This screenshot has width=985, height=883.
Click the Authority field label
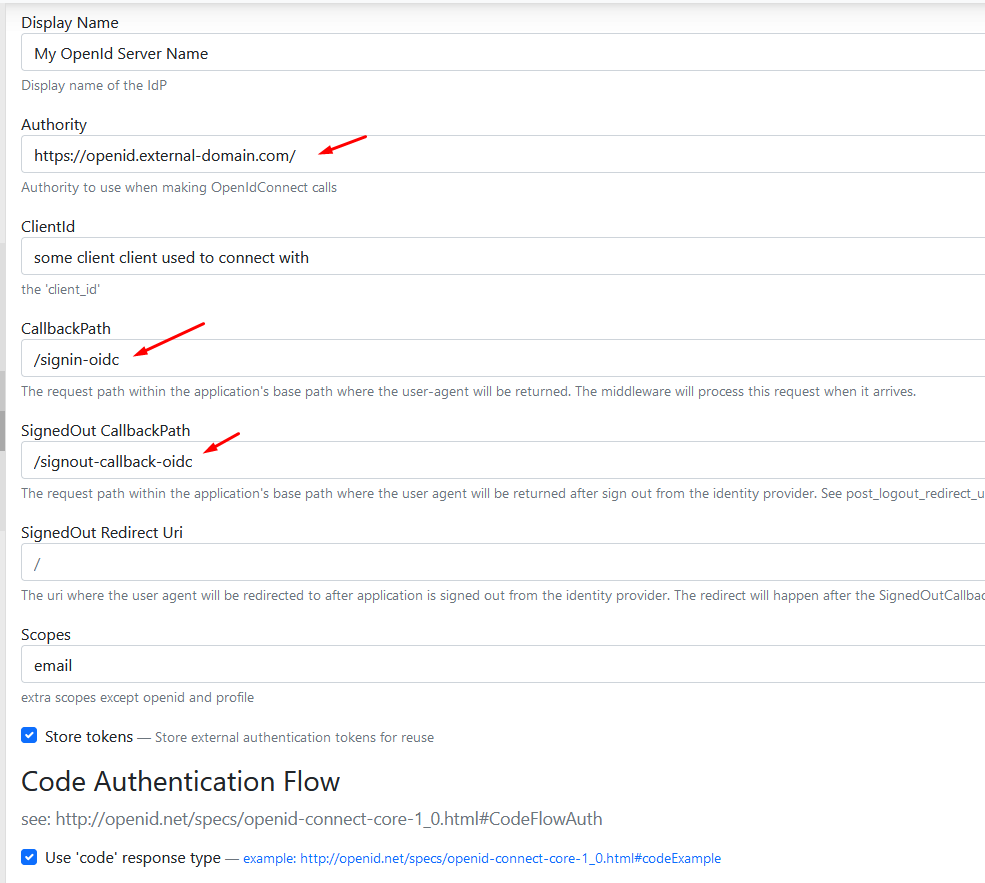point(53,124)
